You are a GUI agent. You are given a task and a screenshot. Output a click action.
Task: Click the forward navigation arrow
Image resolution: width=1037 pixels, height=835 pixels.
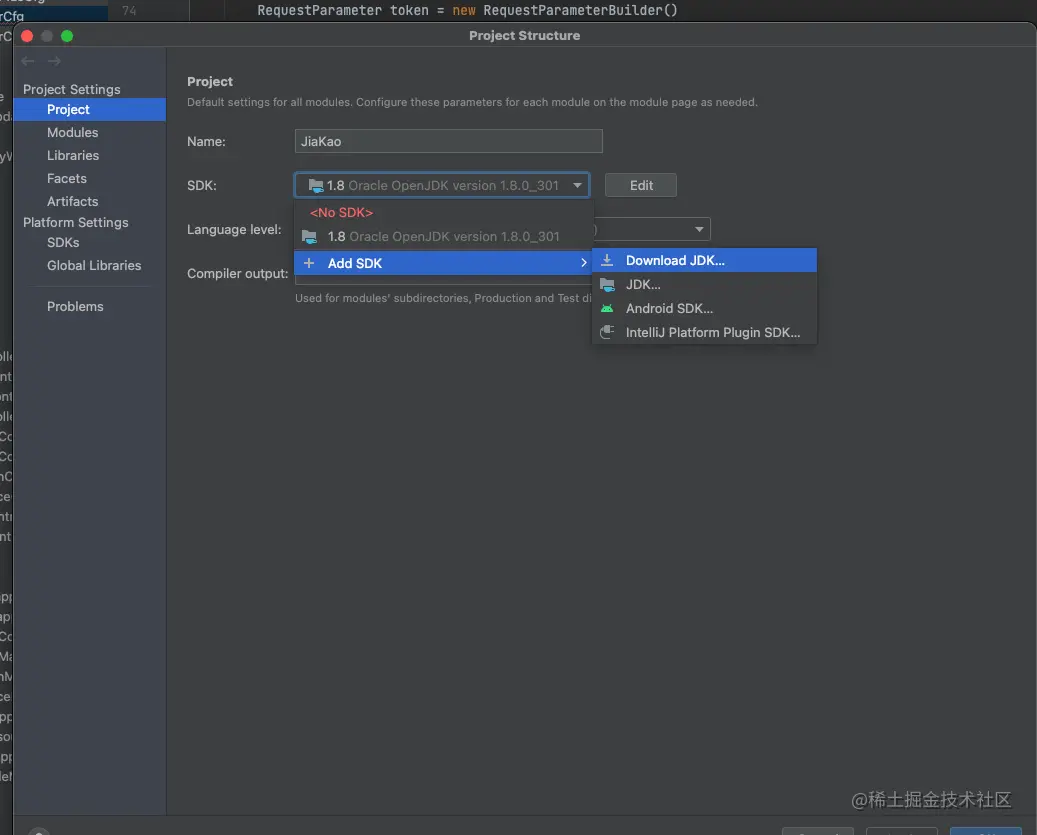[54, 61]
